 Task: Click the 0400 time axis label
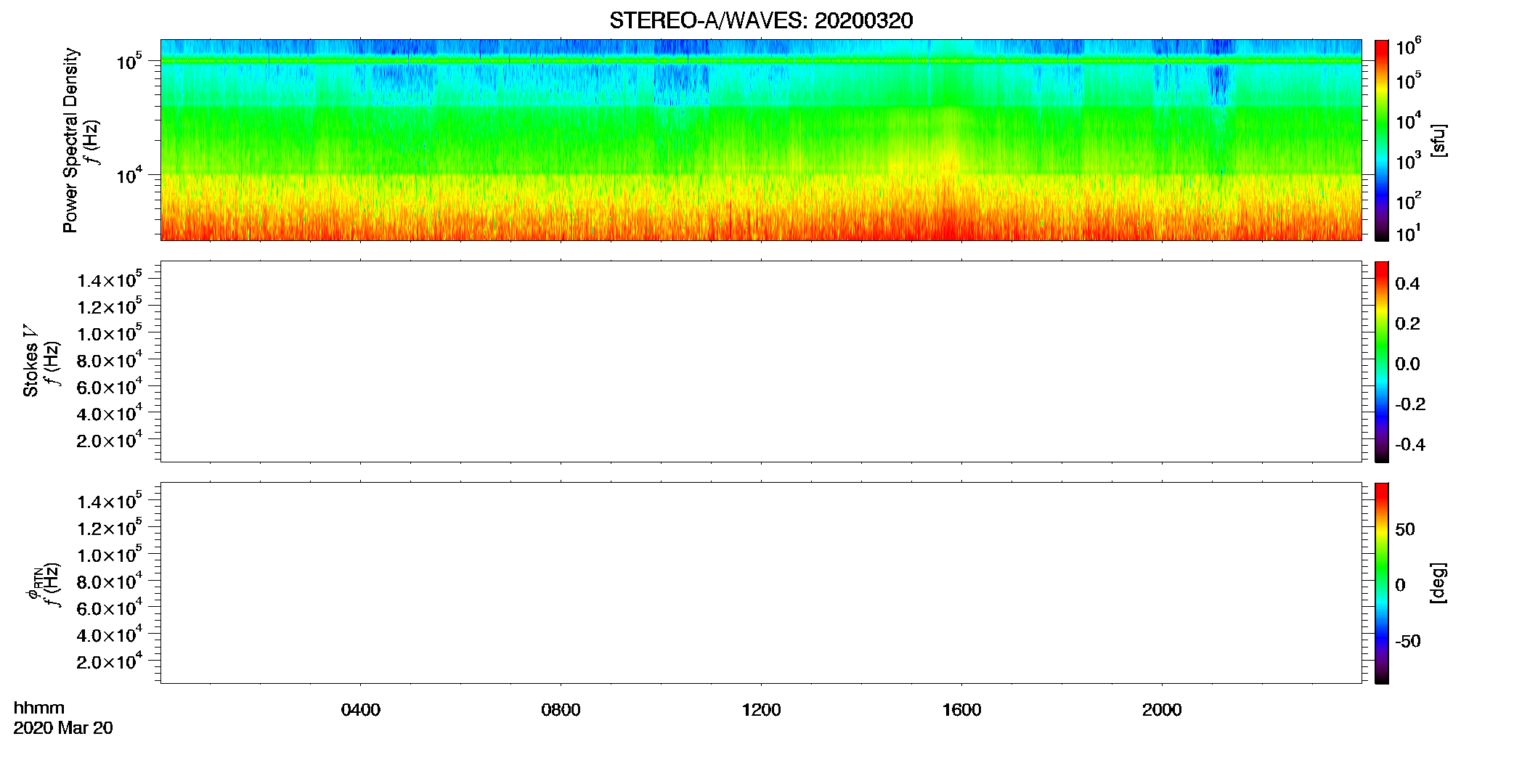pos(361,710)
